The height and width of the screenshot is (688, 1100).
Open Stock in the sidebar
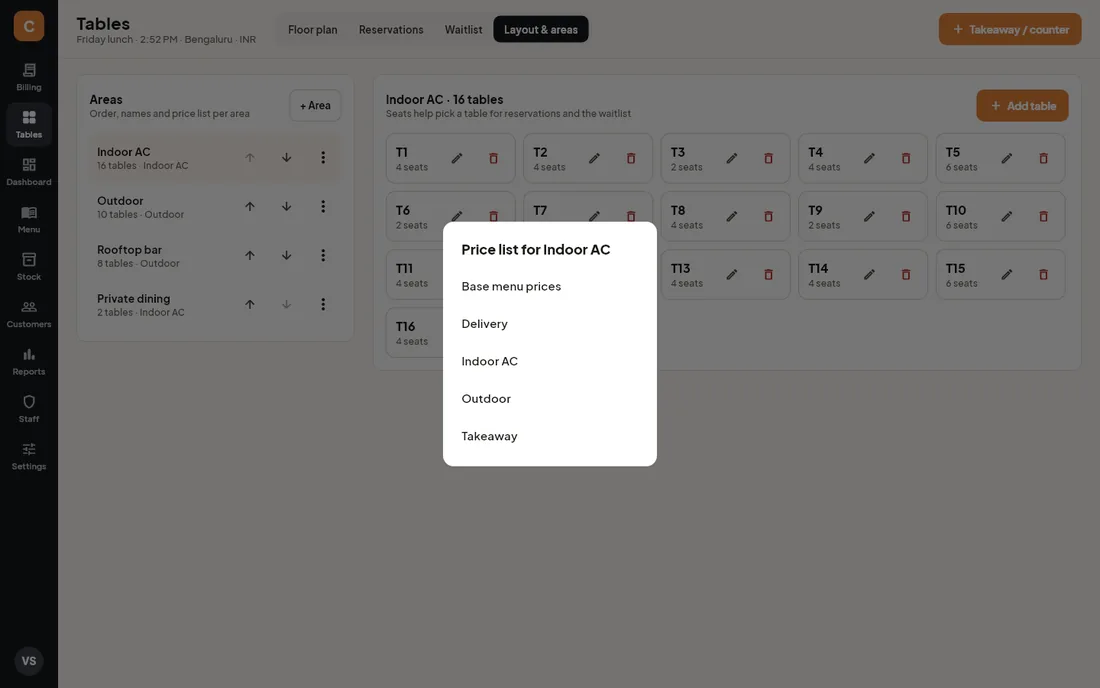[29, 267]
